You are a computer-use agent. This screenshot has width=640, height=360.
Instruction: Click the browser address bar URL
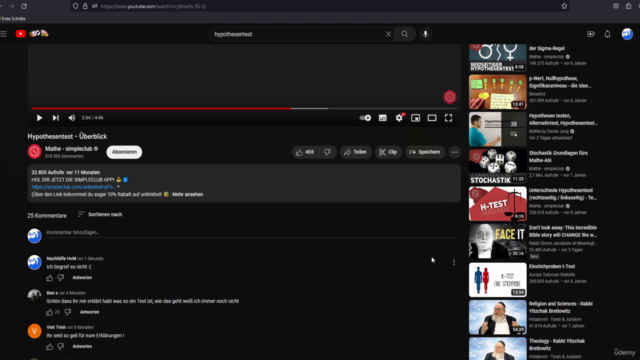click(x=153, y=6)
